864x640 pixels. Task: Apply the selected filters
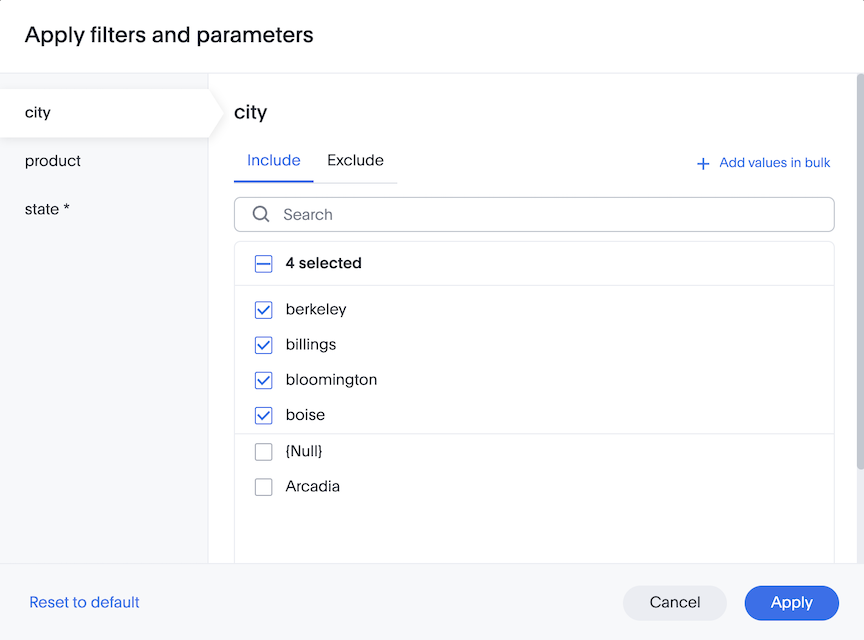(791, 603)
